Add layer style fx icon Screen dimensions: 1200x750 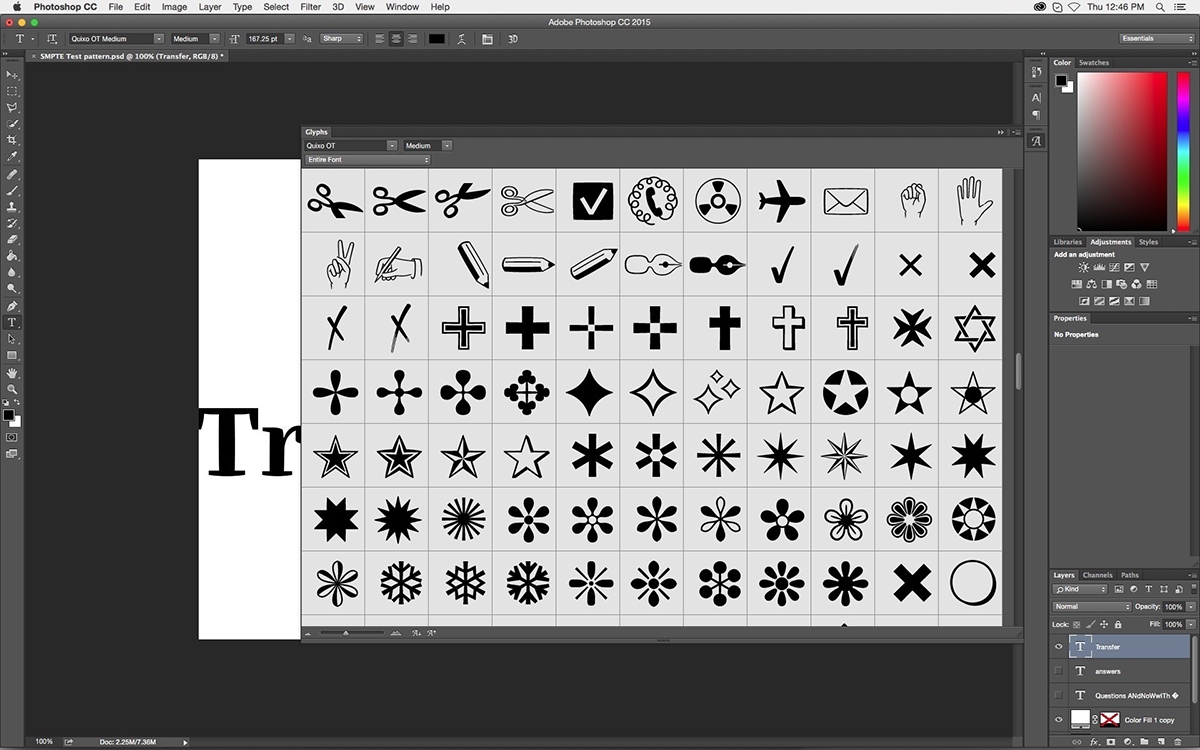pos(1093,742)
